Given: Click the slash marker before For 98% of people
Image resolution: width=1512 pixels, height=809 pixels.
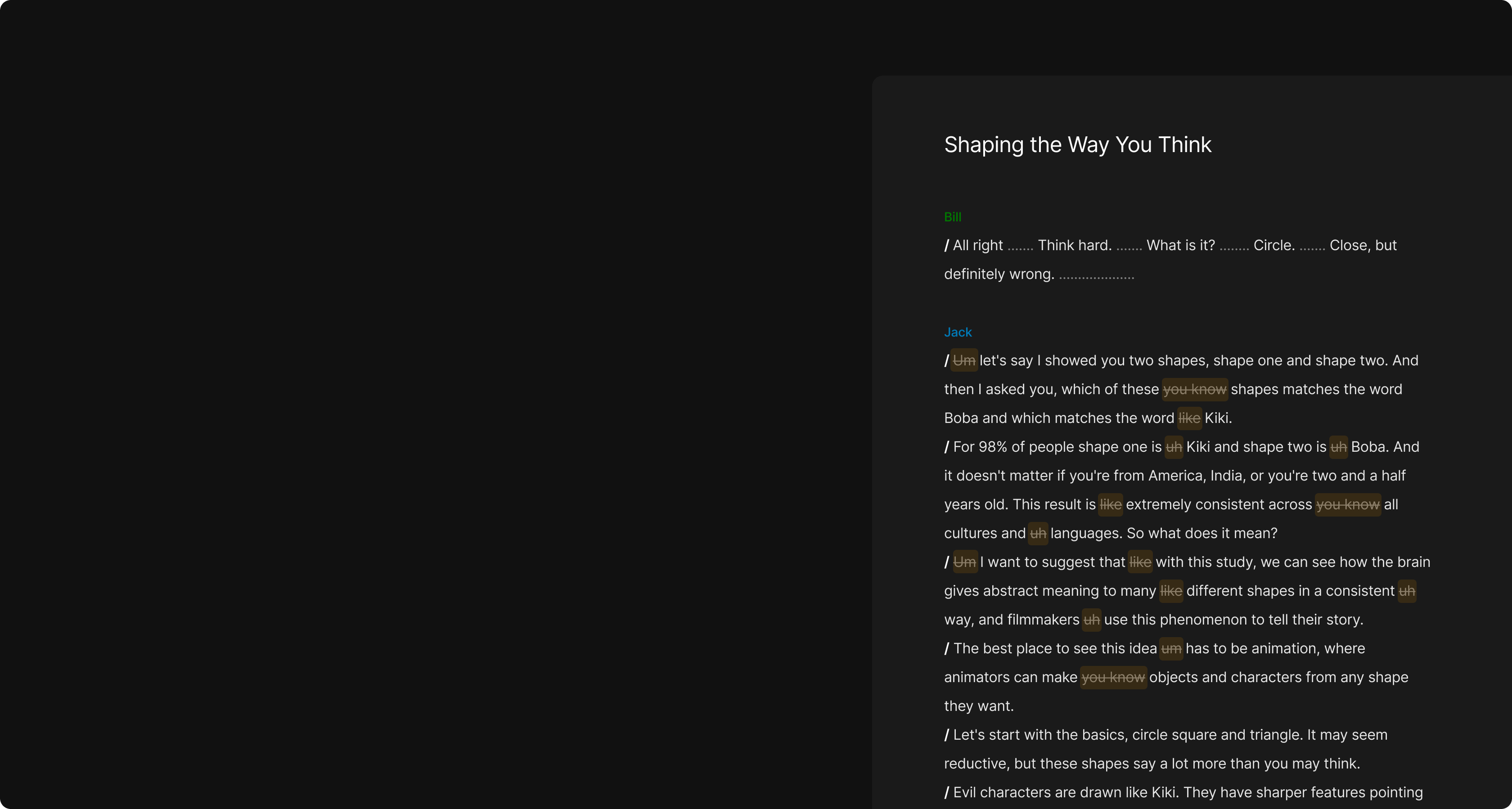Looking at the screenshot, I should (946, 447).
